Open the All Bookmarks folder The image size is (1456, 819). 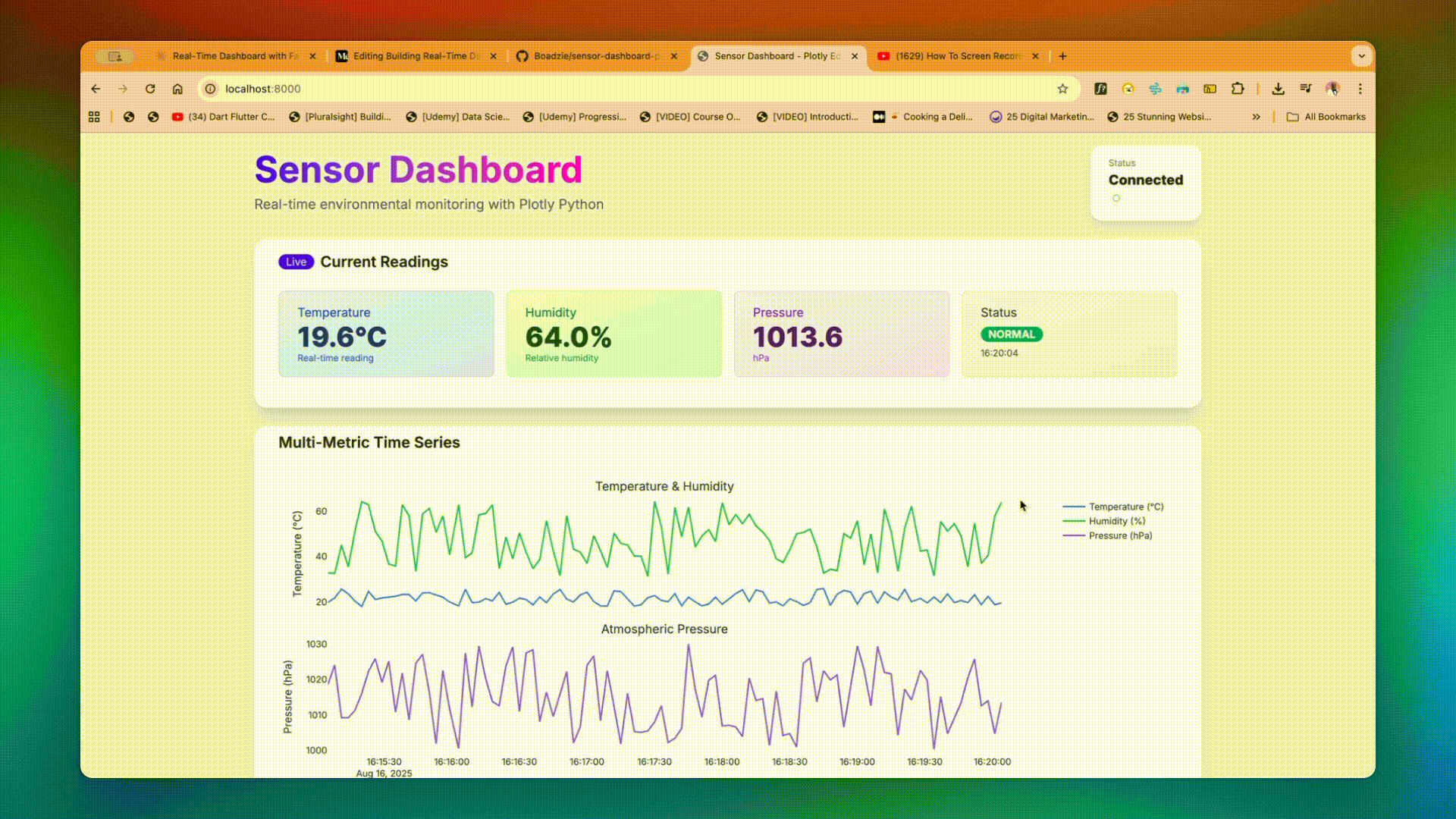pyautogui.click(x=1326, y=116)
